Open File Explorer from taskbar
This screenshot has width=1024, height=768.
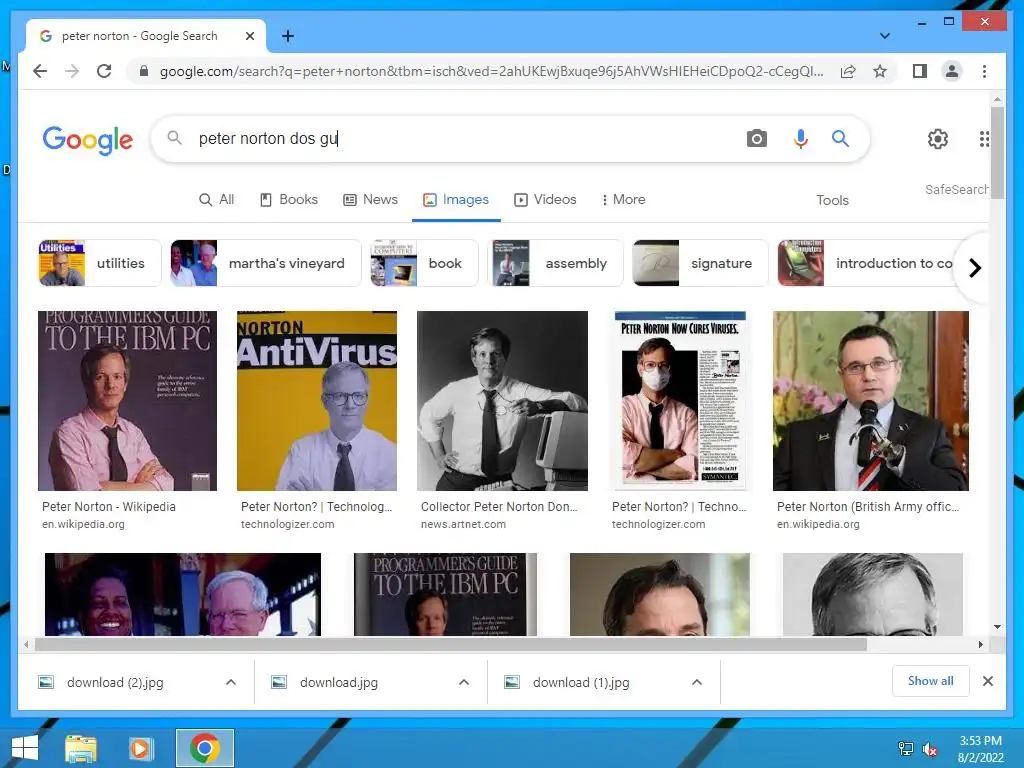coord(81,748)
